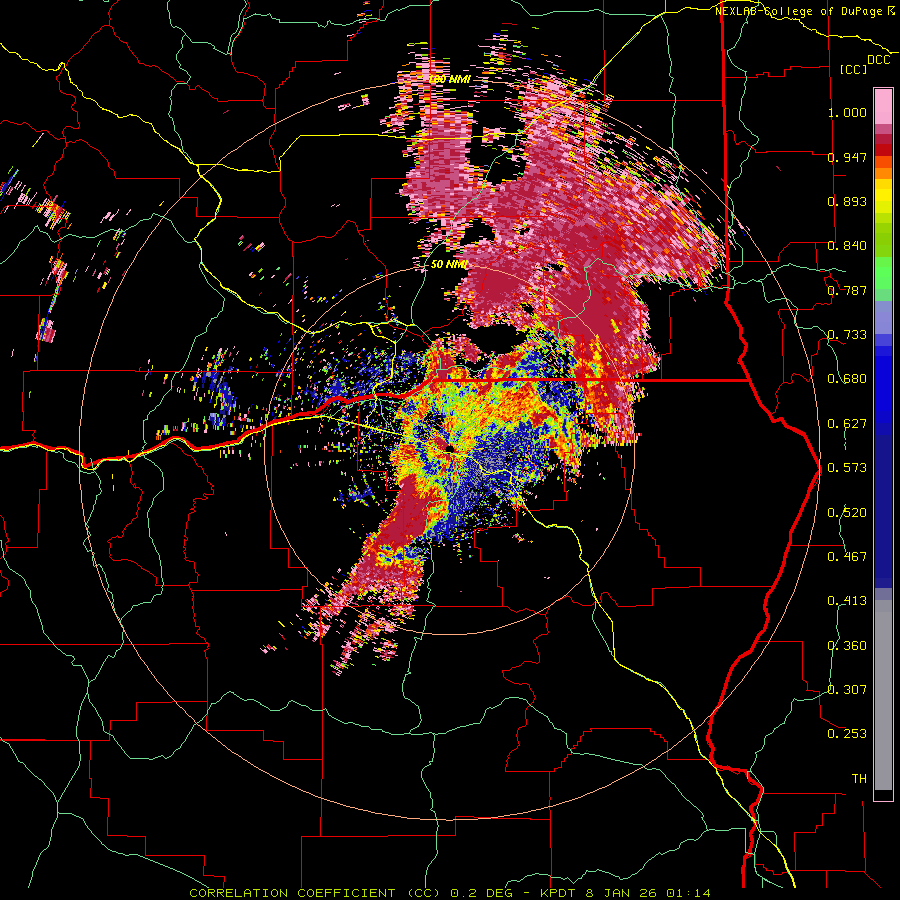Click the DCC product label
This screenshot has height=900, width=900.
pyautogui.click(x=878, y=60)
